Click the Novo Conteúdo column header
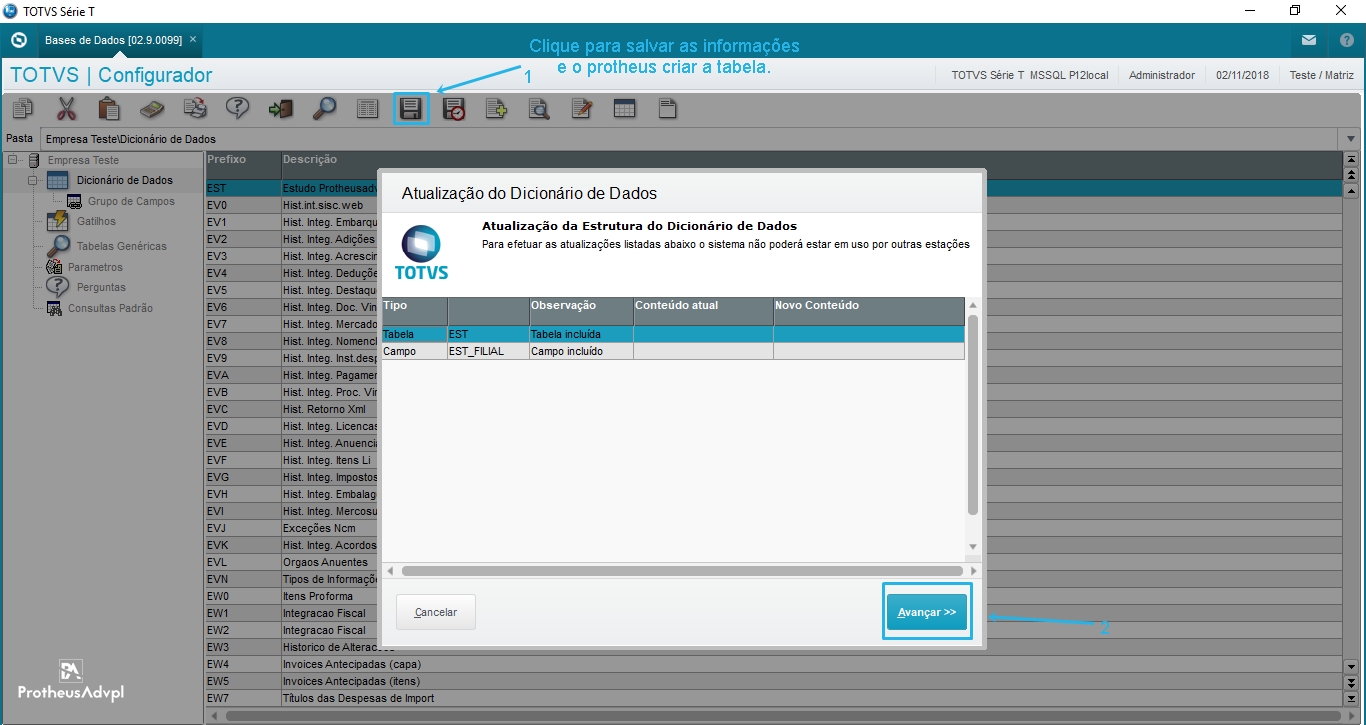Screen dimensions: 1366x725 869,311
